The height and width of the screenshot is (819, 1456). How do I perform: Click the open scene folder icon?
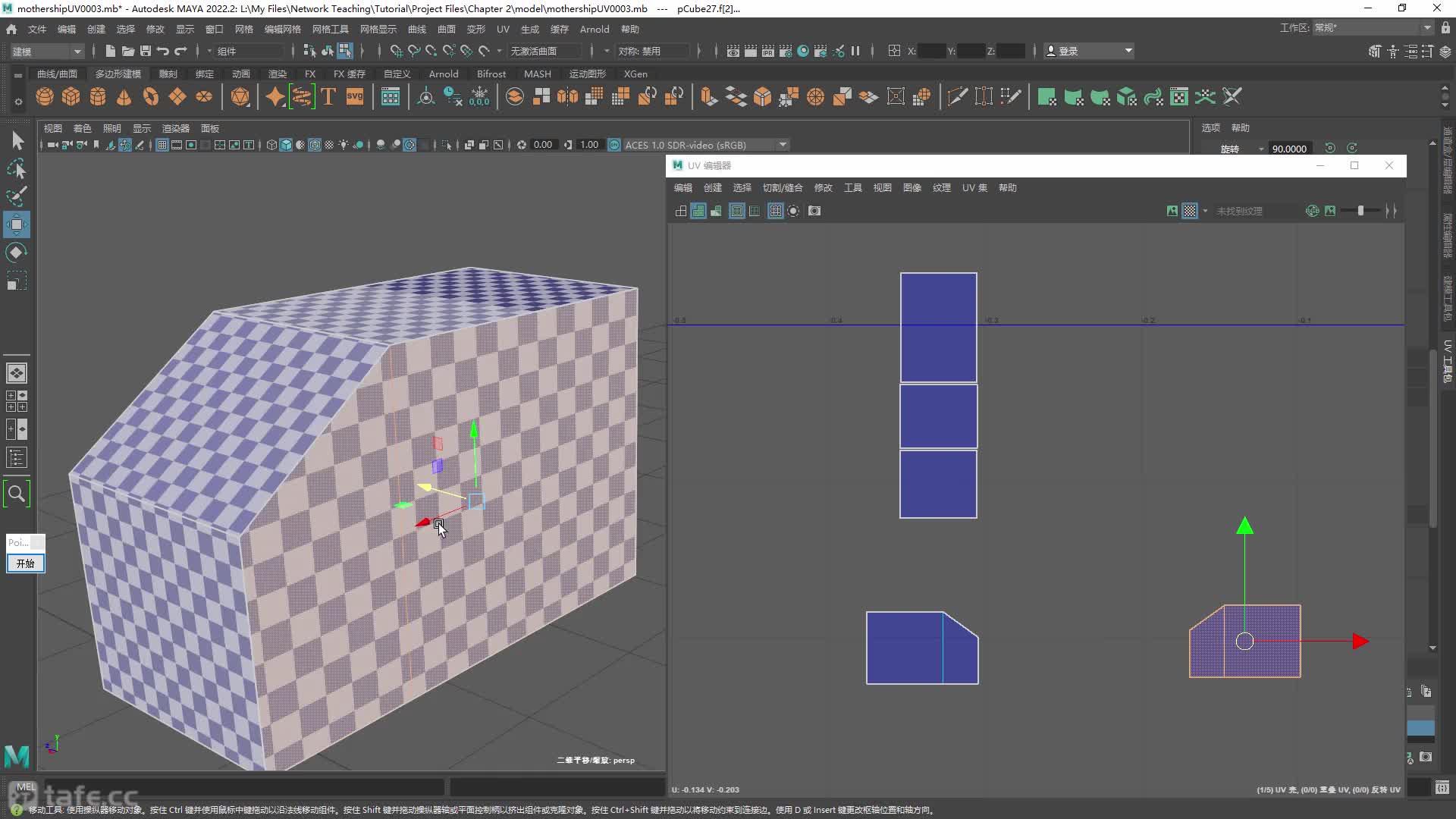[x=127, y=51]
